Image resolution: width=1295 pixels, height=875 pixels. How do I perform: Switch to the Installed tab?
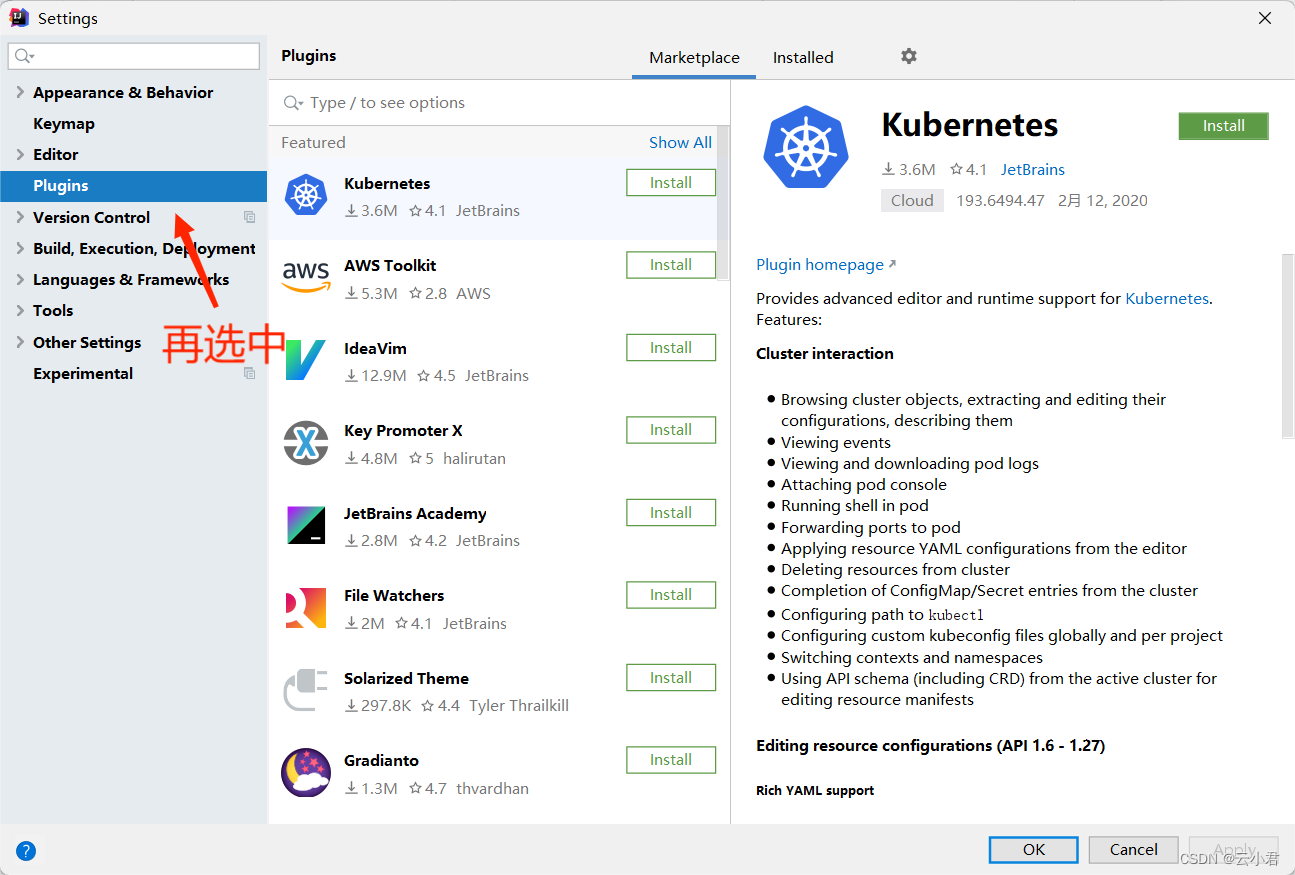click(x=803, y=58)
